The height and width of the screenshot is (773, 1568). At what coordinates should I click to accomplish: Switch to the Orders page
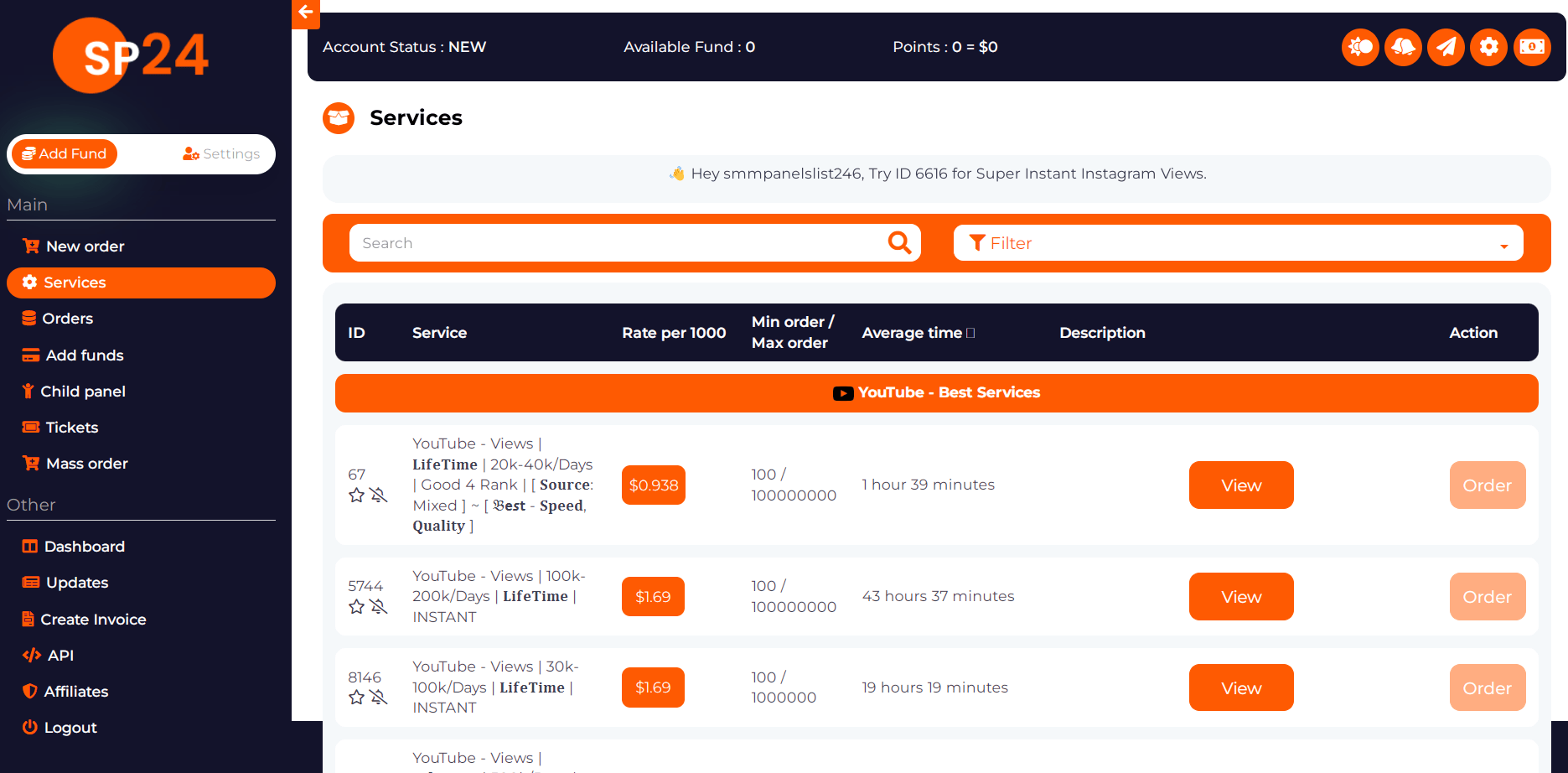pos(68,319)
